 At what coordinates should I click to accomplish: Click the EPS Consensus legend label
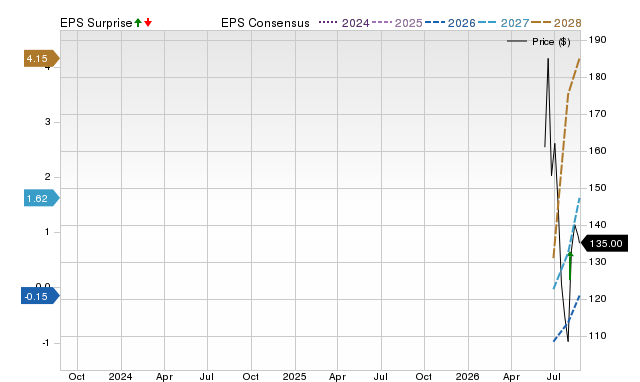click(265, 23)
